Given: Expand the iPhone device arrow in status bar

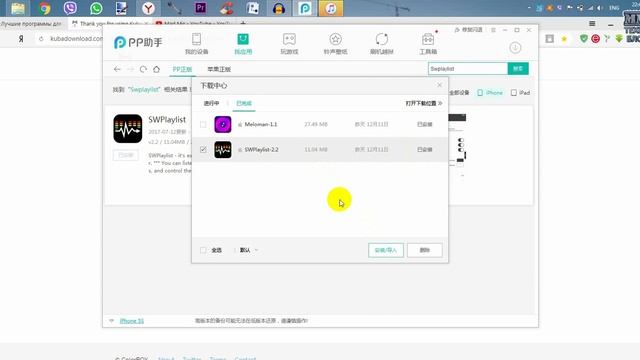Looking at the screenshot, I should [x=111, y=321].
